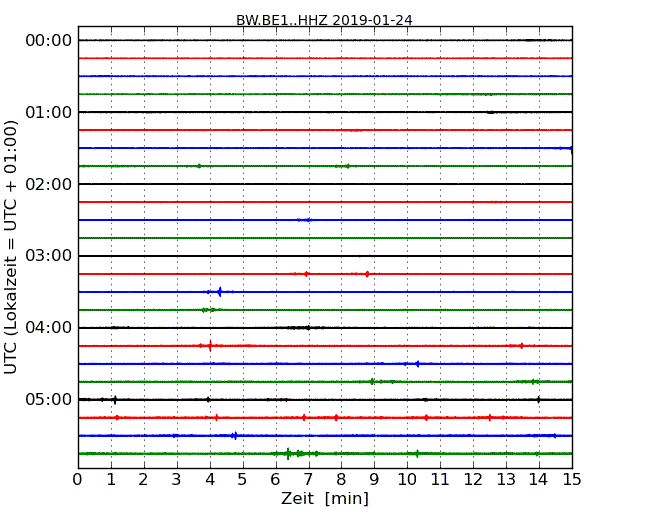Select the 00:00 time label on the y-axis
The image size is (650, 520).
(49, 41)
